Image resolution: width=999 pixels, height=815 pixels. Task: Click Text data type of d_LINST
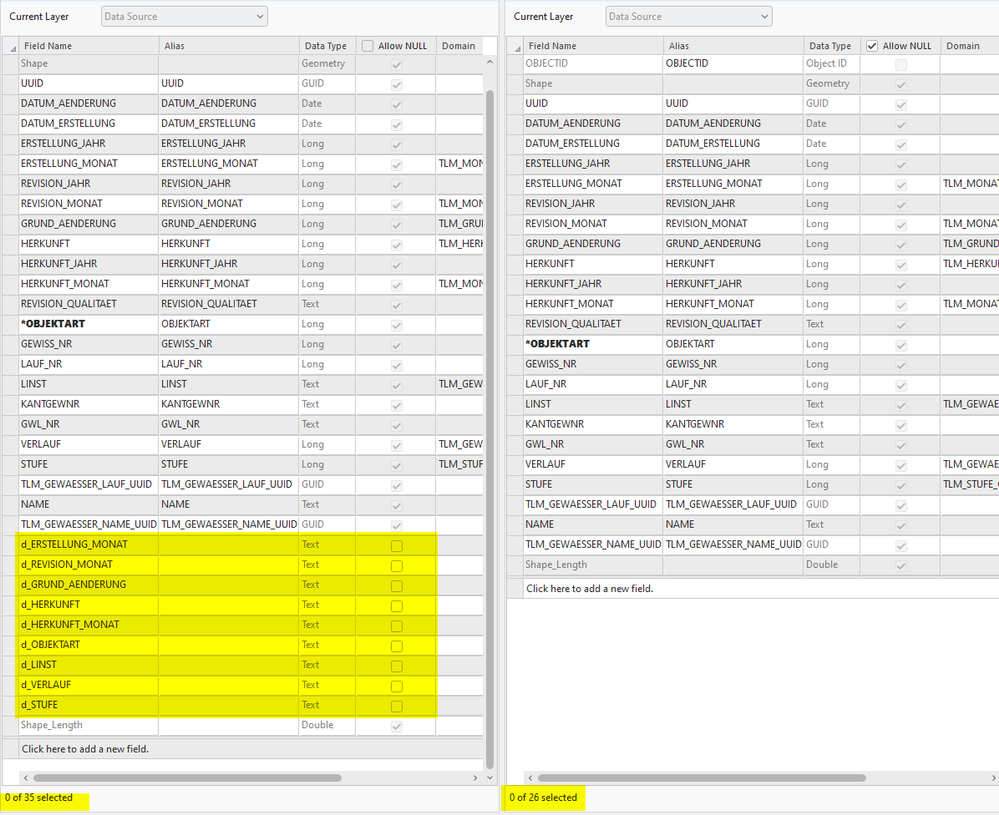327,665
